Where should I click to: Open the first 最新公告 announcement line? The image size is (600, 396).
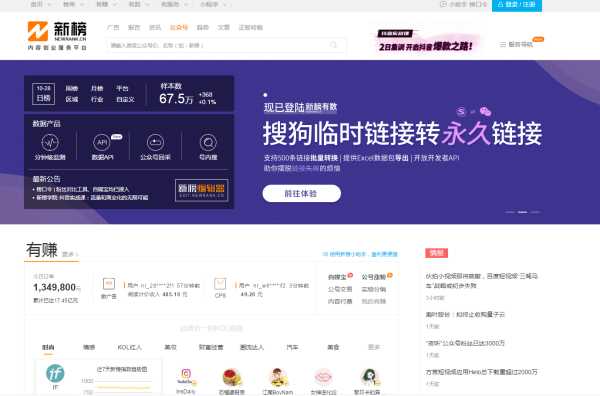[x=81, y=189]
